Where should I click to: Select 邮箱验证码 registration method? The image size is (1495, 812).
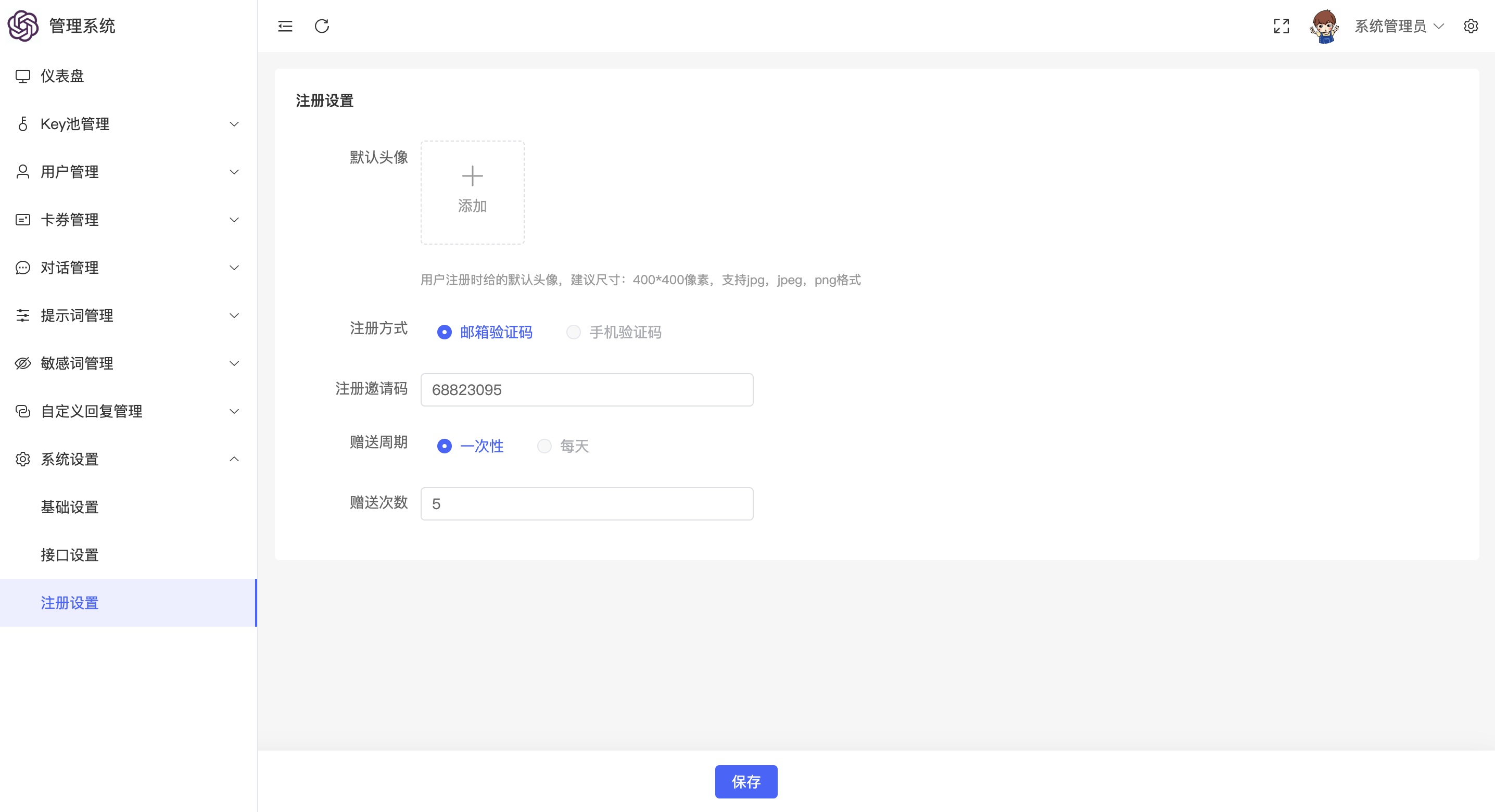click(x=485, y=332)
